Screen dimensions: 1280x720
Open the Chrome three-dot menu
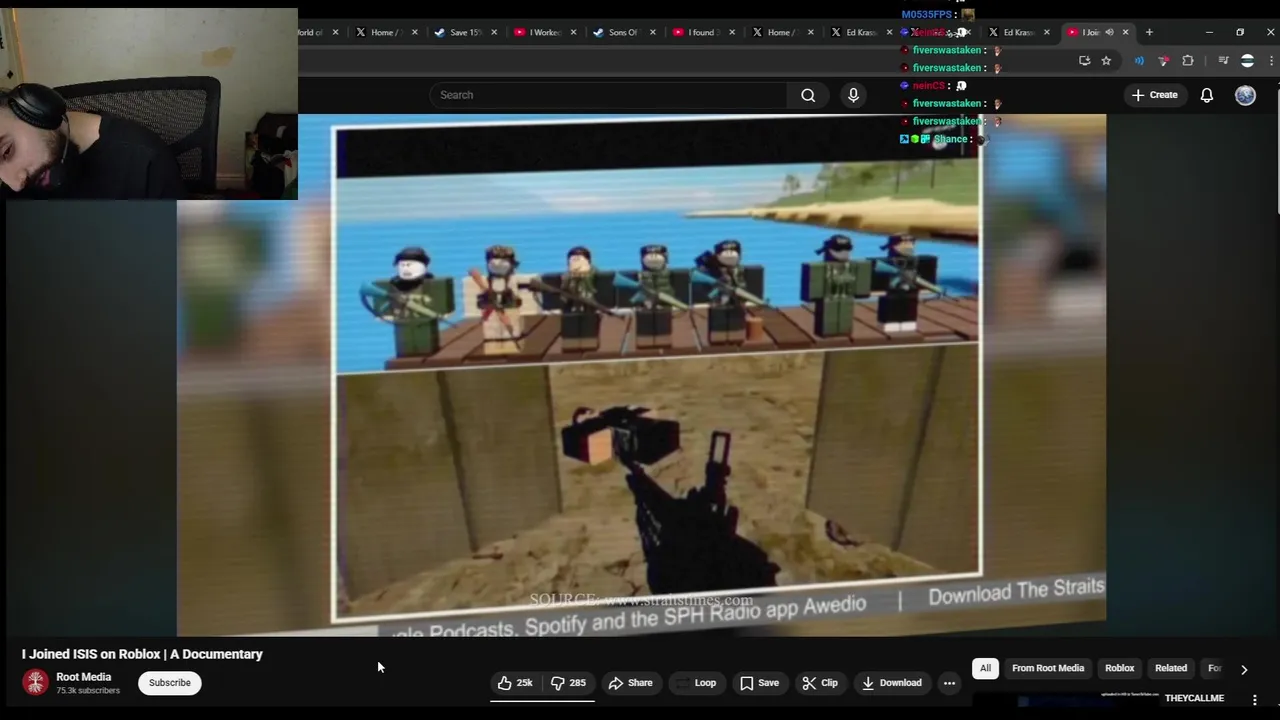point(1272,61)
